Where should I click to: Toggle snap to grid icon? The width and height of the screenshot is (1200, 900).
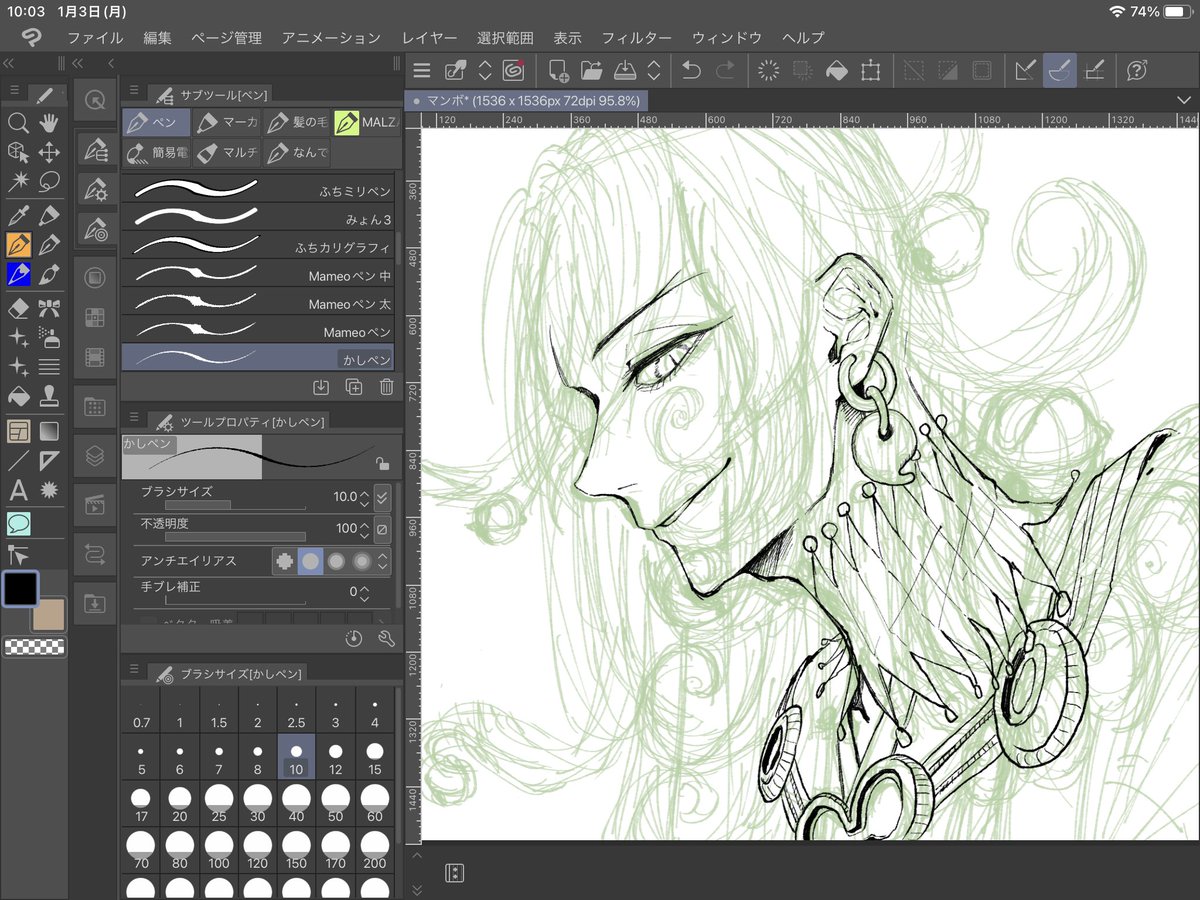point(1094,70)
